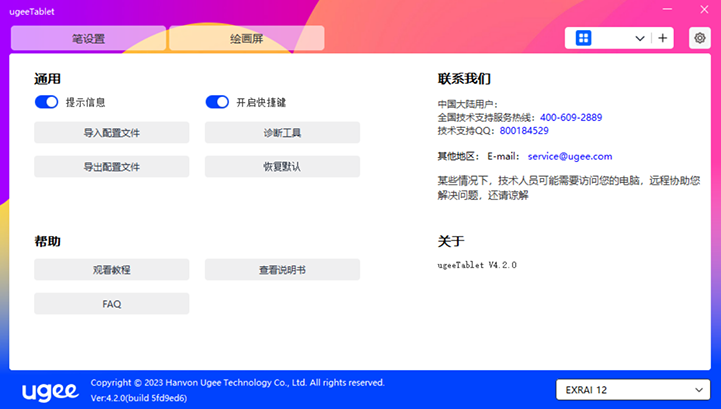Click the QQ number 800184529 link
The width and height of the screenshot is (721, 409).
tap(524, 131)
